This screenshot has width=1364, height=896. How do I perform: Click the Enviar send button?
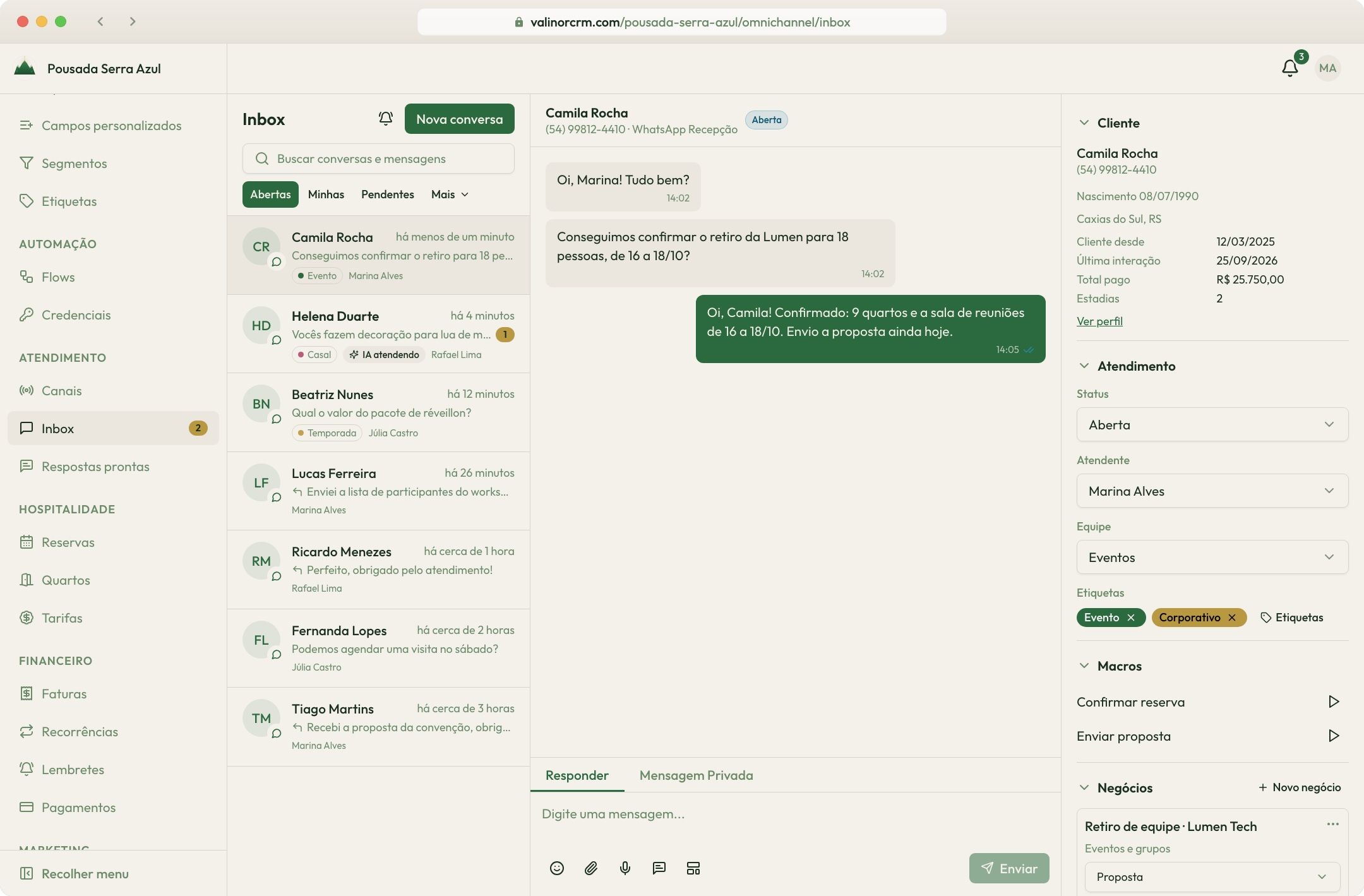pos(1009,868)
